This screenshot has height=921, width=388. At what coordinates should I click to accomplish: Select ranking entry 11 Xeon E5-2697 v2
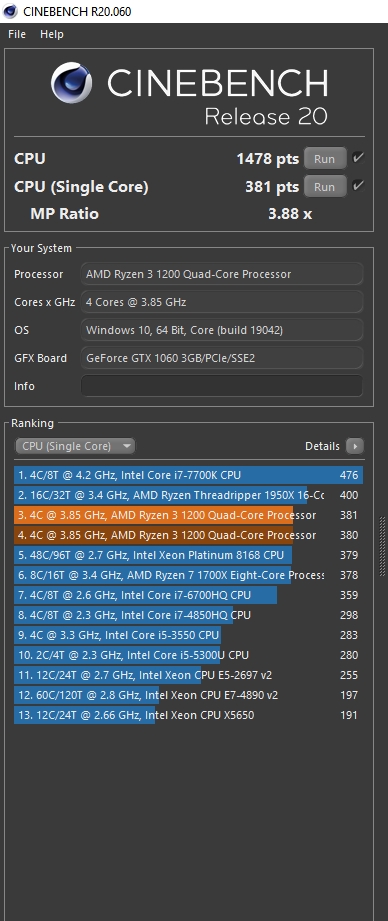[x=188, y=675]
